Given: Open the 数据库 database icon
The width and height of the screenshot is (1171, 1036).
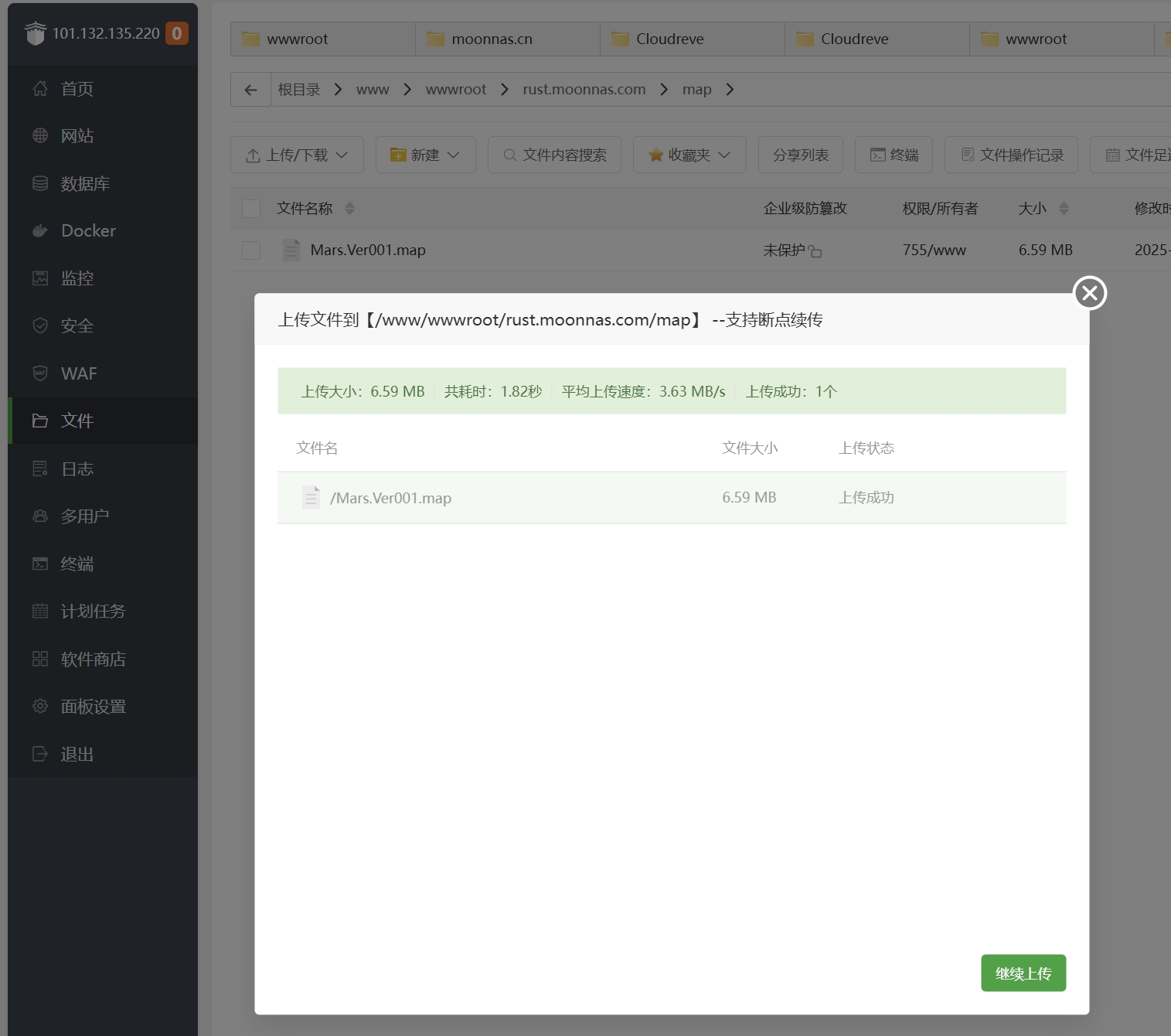Looking at the screenshot, I should click(x=40, y=183).
